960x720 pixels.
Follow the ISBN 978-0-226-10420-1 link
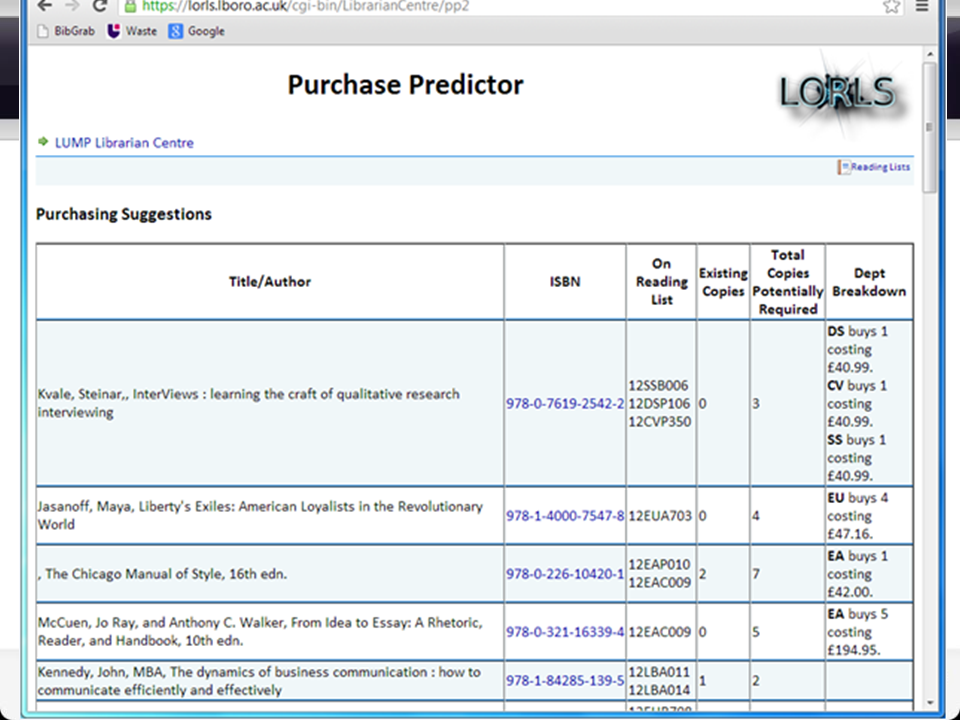565,574
